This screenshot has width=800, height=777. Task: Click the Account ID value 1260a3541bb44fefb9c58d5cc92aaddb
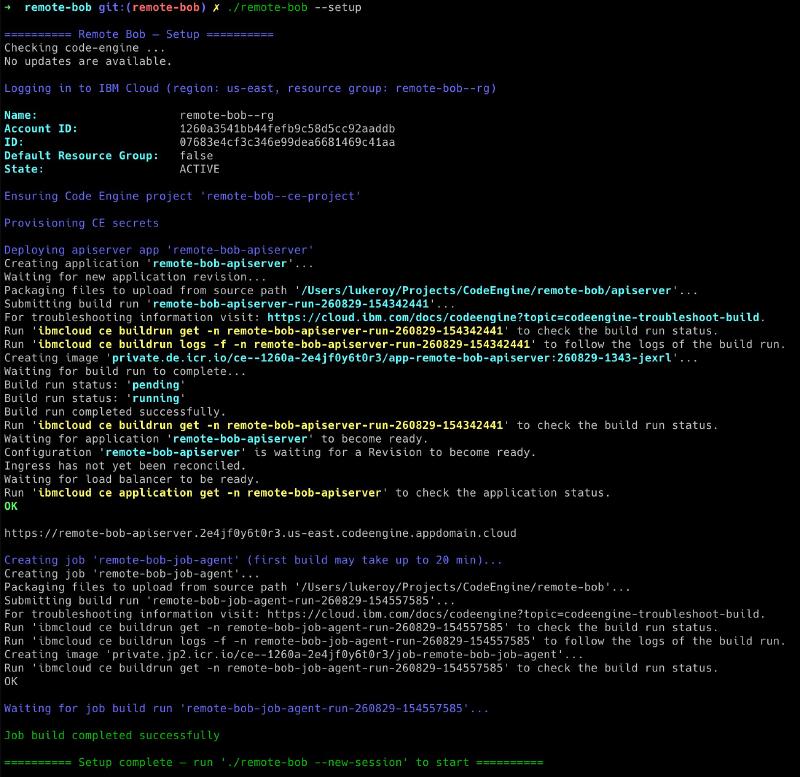[x=287, y=129]
